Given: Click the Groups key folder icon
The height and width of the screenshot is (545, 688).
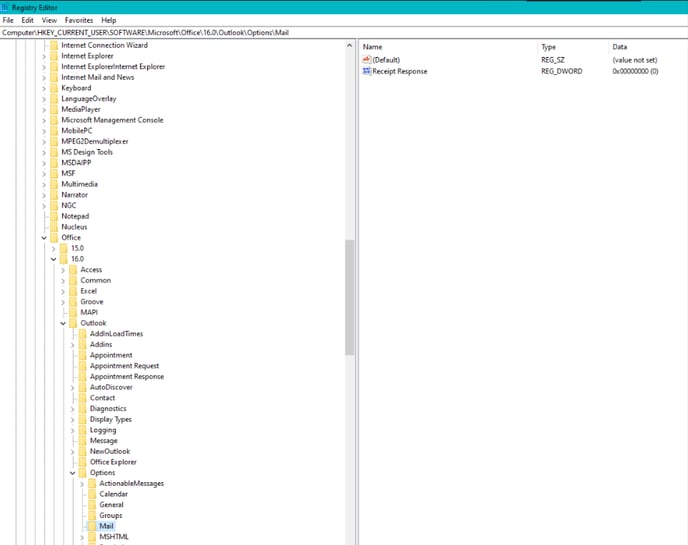Looking at the screenshot, I should [92, 516].
